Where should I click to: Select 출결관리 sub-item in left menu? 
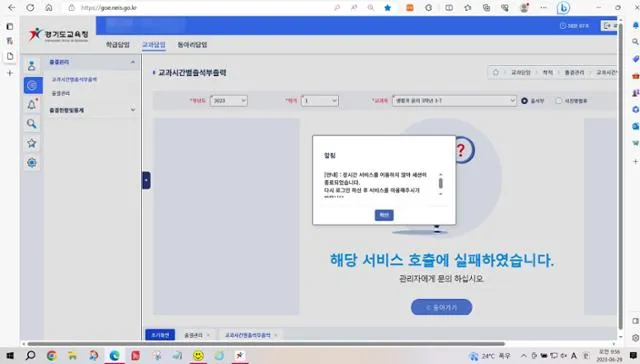click(60, 93)
